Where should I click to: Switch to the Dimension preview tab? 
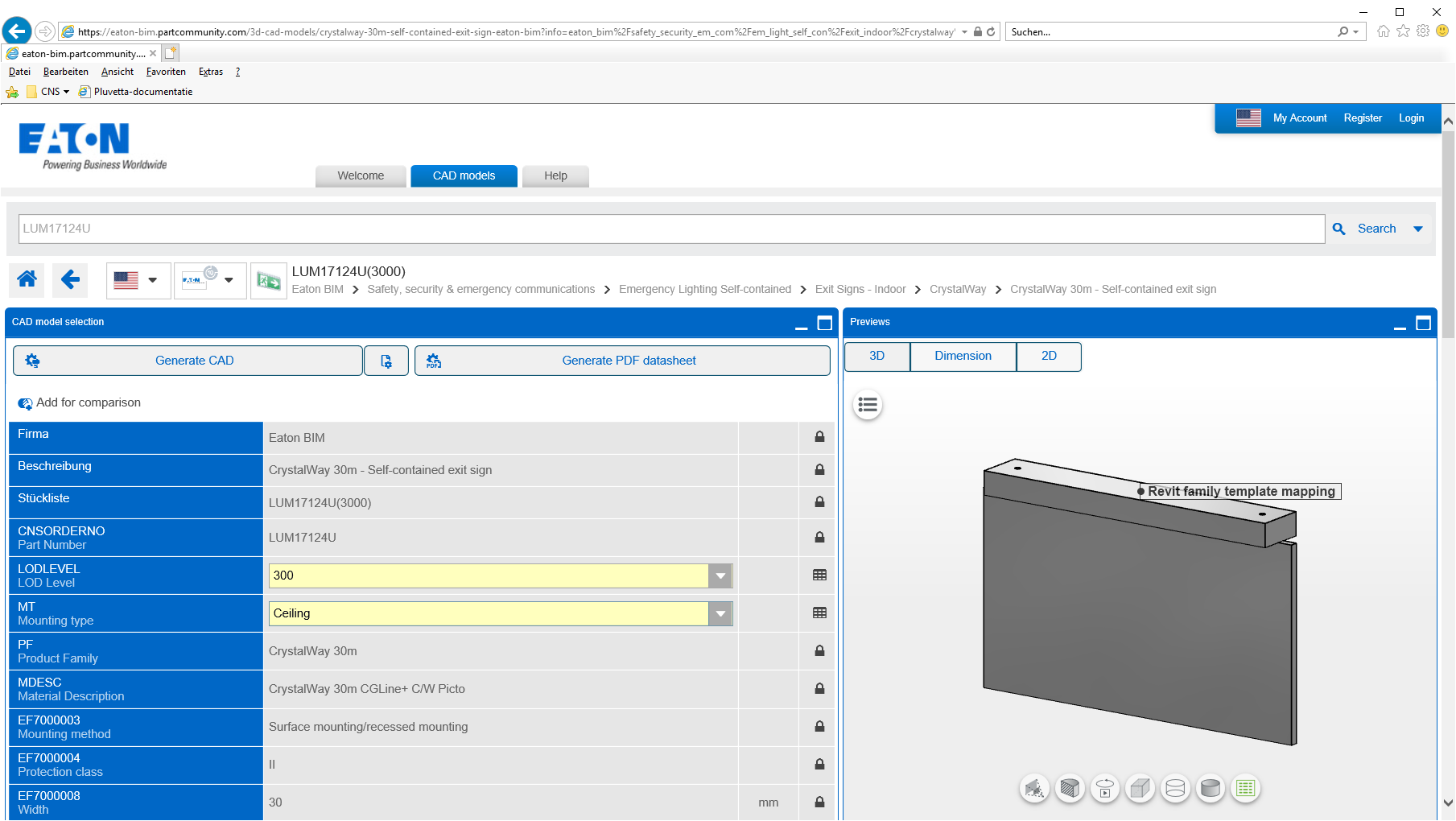click(963, 357)
